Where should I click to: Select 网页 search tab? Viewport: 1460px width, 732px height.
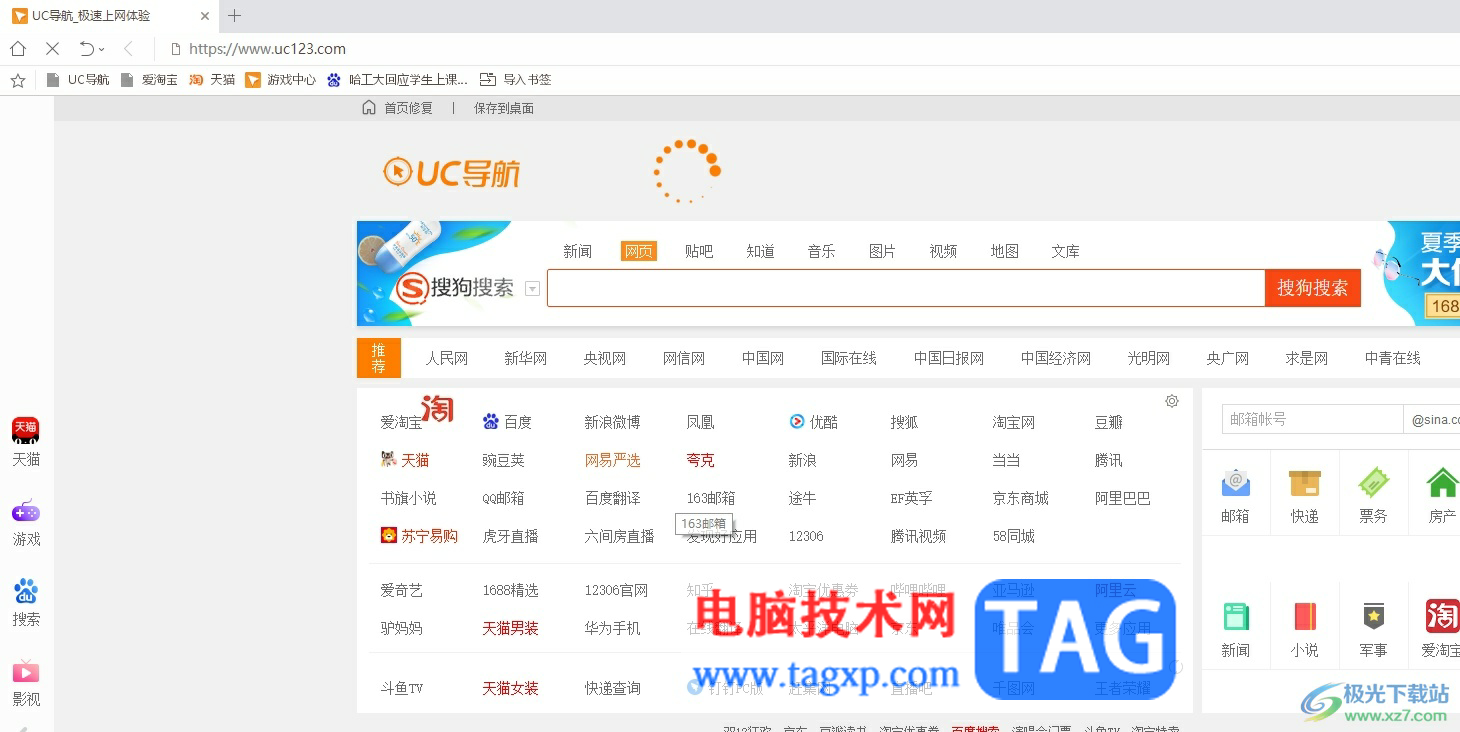pyautogui.click(x=639, y=251)
